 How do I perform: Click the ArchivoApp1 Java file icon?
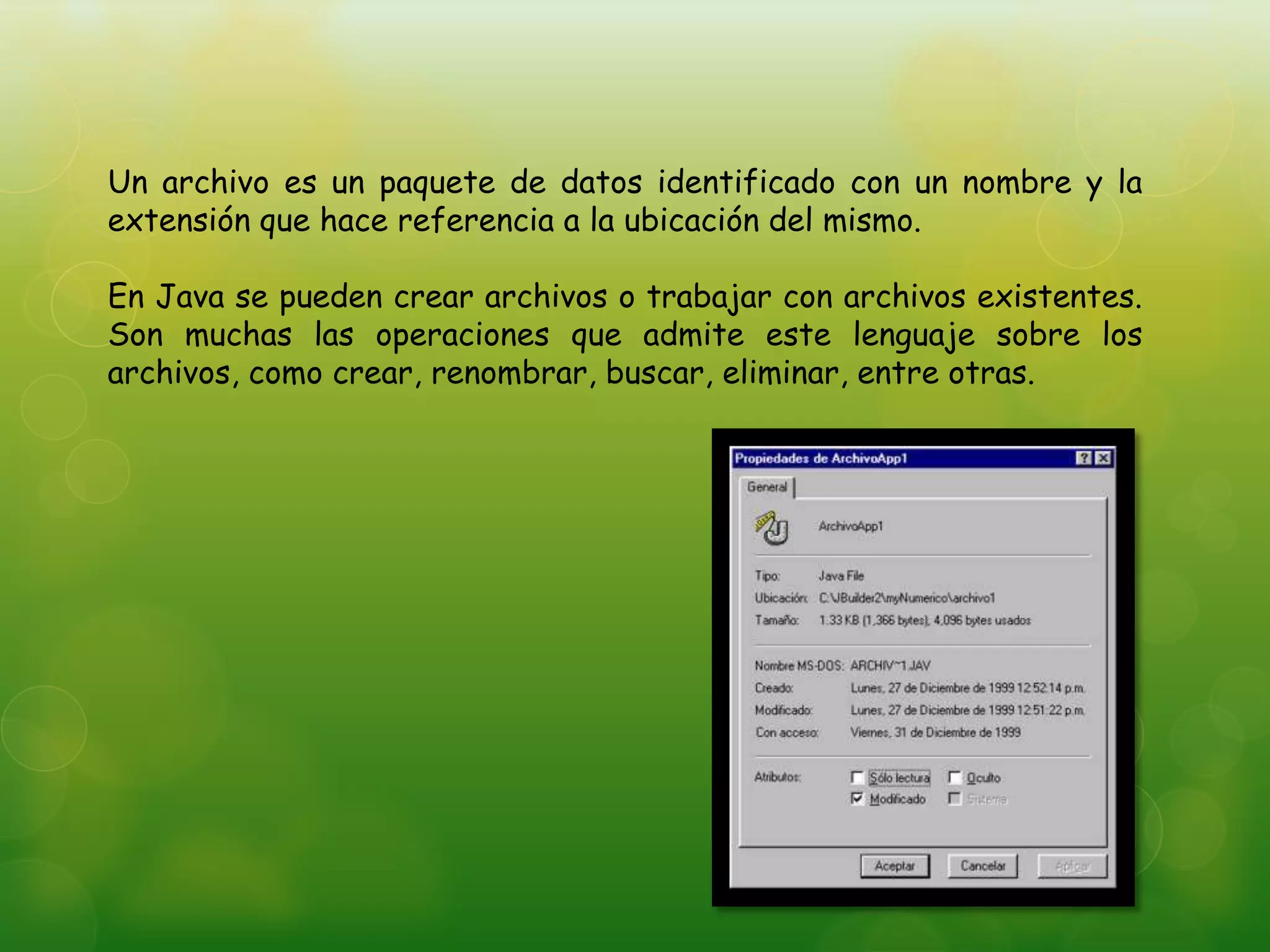[772, 527]
